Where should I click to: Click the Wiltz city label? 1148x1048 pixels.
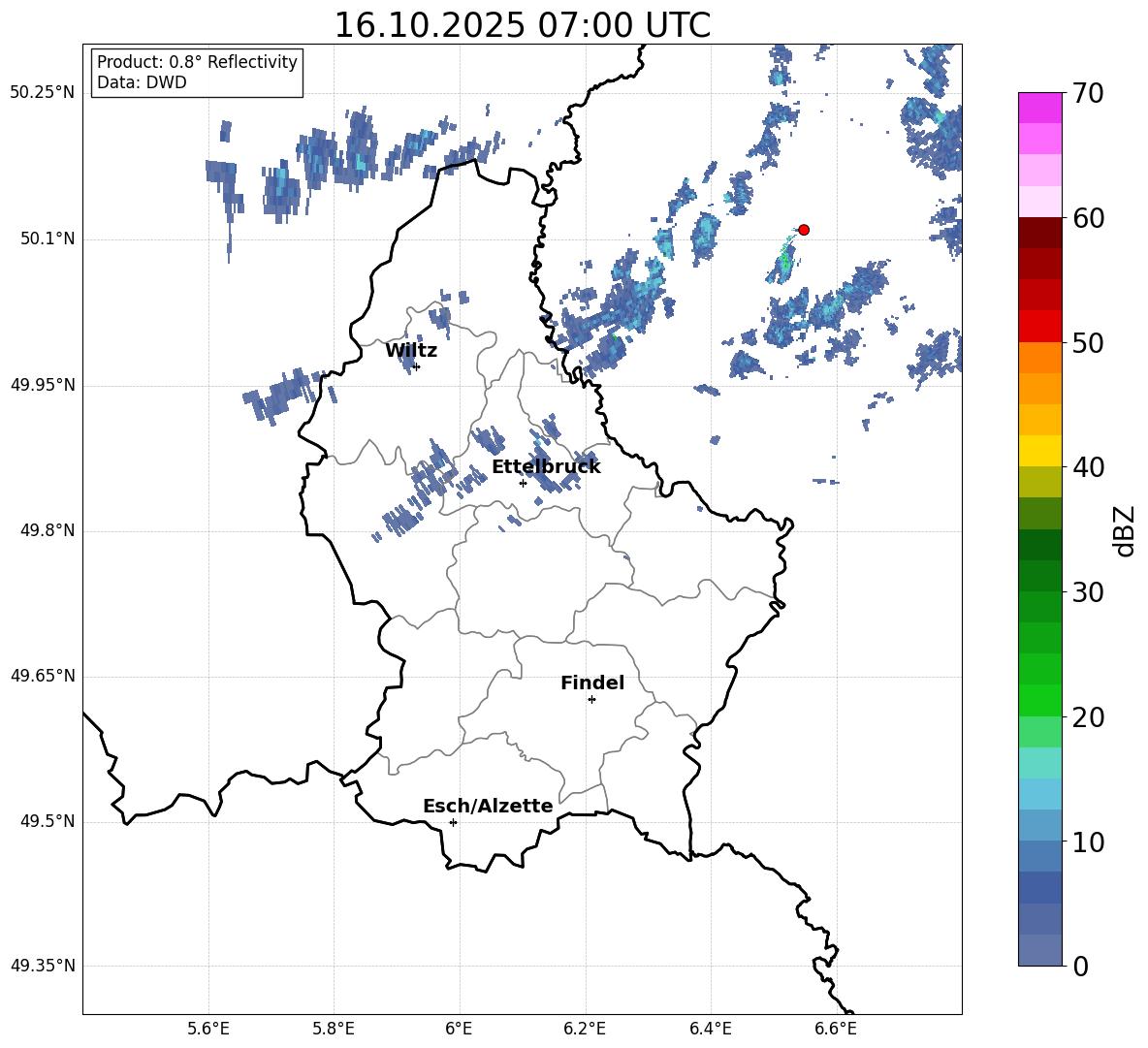click(411, 351)
